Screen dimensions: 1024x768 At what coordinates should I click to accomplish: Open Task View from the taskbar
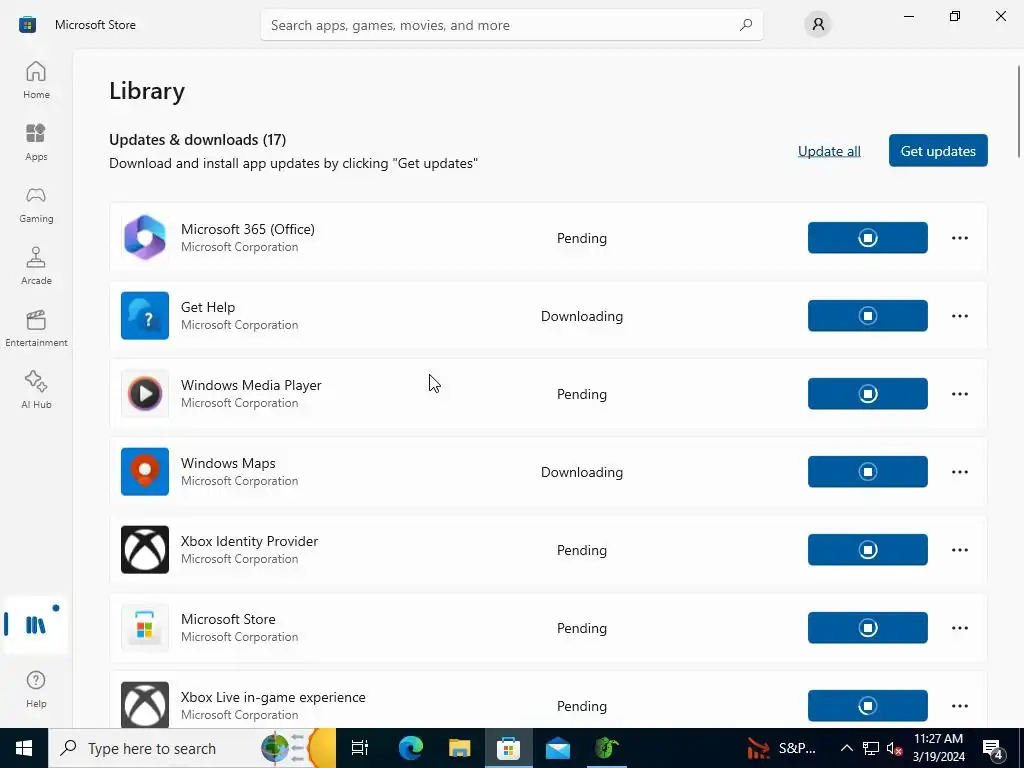click(x=360, y=748)
